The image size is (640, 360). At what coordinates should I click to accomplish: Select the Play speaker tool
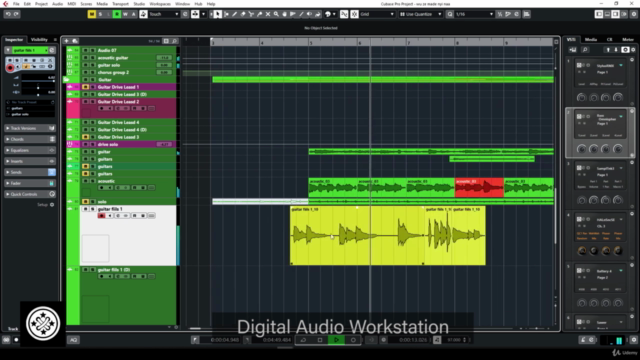tap(309, 14)
